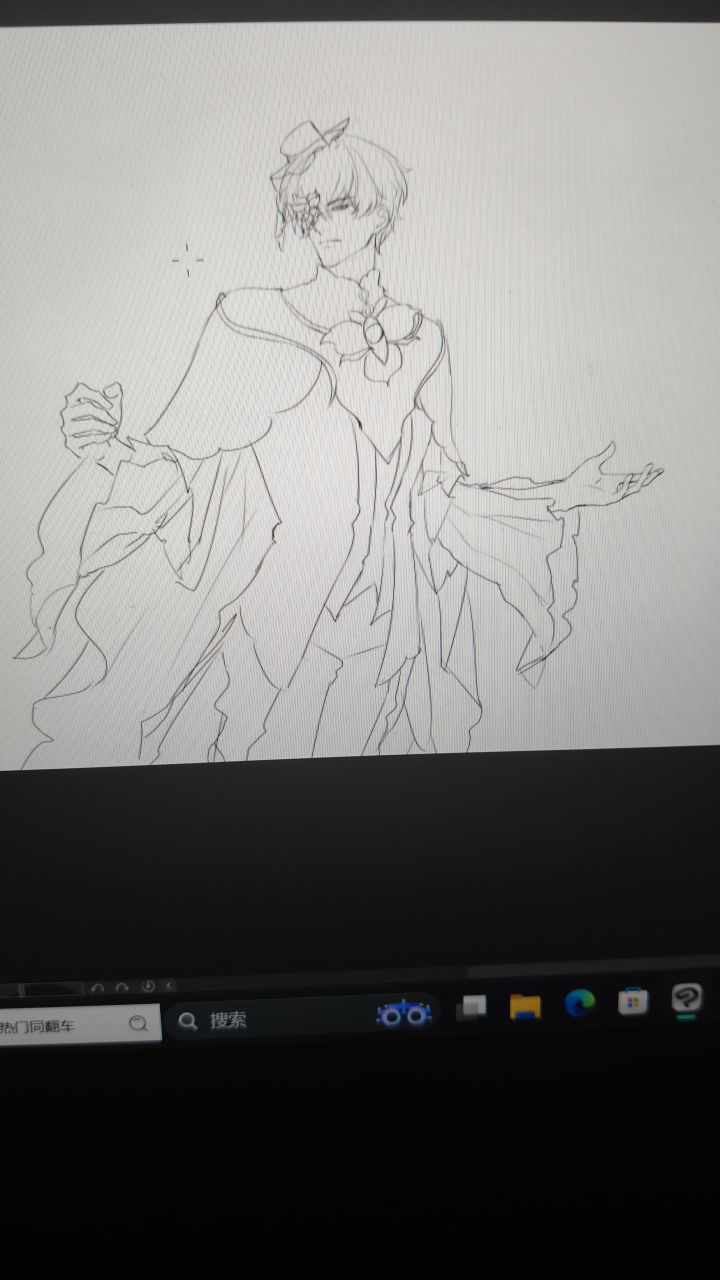720x1280 pixels.
Task: Launch Microsoft Edge from the taskbar
Action: click(x=579, y=1003)
